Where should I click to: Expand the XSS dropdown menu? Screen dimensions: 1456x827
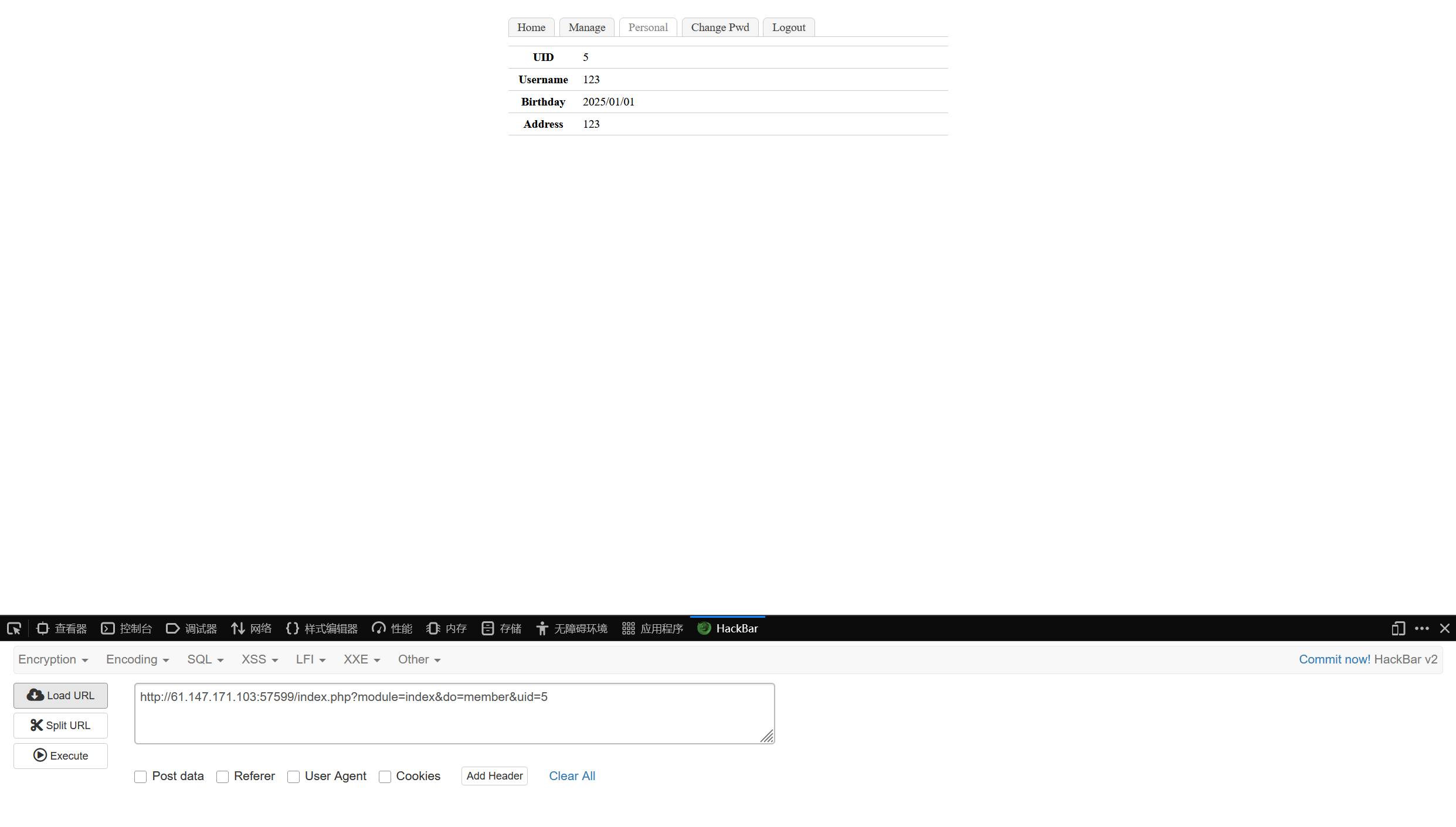click(259, 659)
